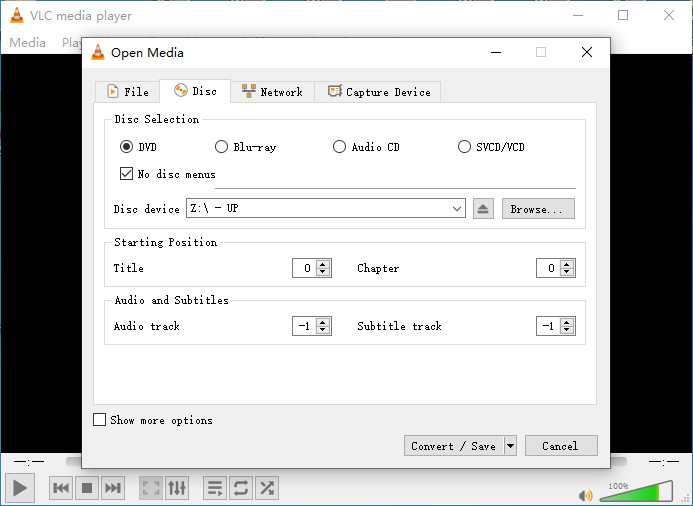Screen dimensions: 693x506
Task: Toggle random shuffle playback icon
Action: point(267,488)
